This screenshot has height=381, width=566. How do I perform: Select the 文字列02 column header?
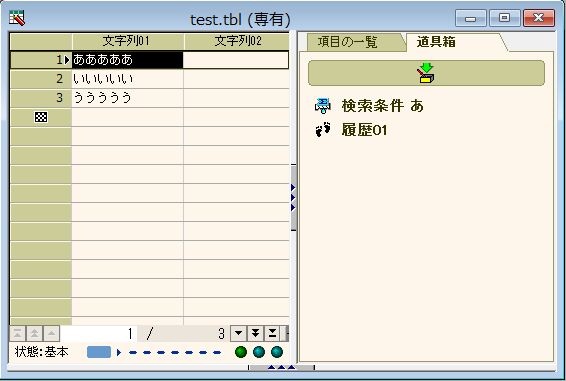(237, 41)
